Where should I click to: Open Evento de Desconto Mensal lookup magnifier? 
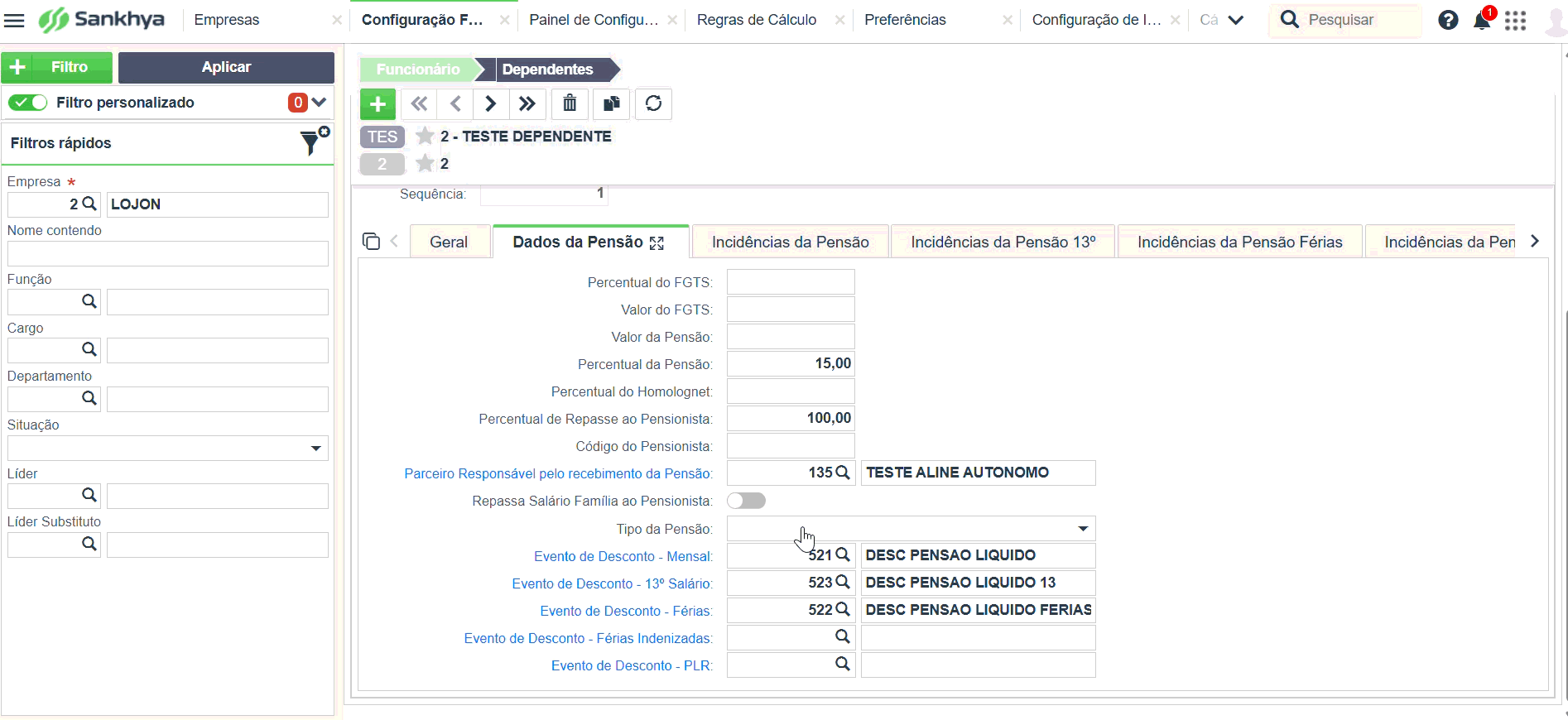coord(843,554)
